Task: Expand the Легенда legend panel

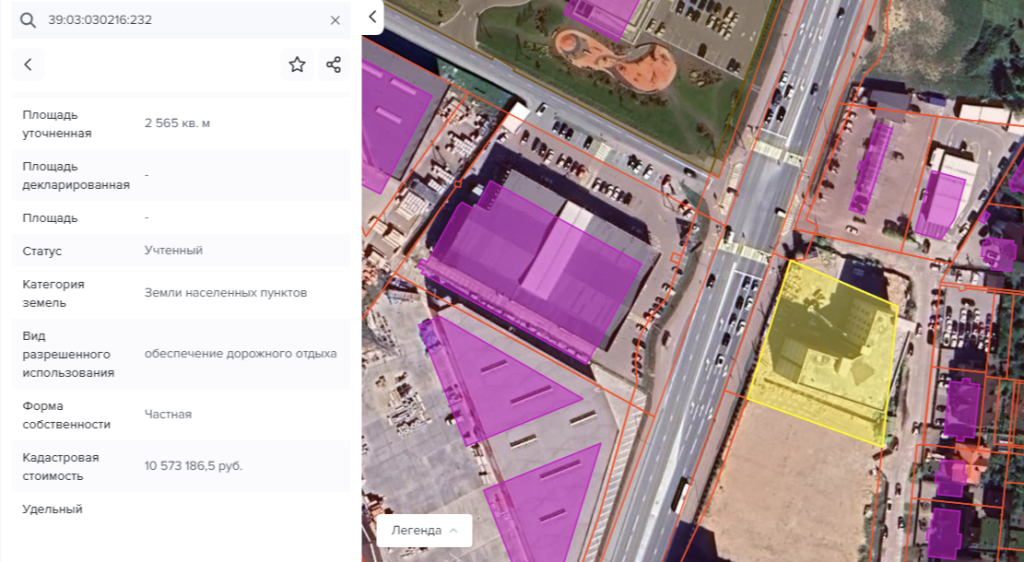Action: 424,530
